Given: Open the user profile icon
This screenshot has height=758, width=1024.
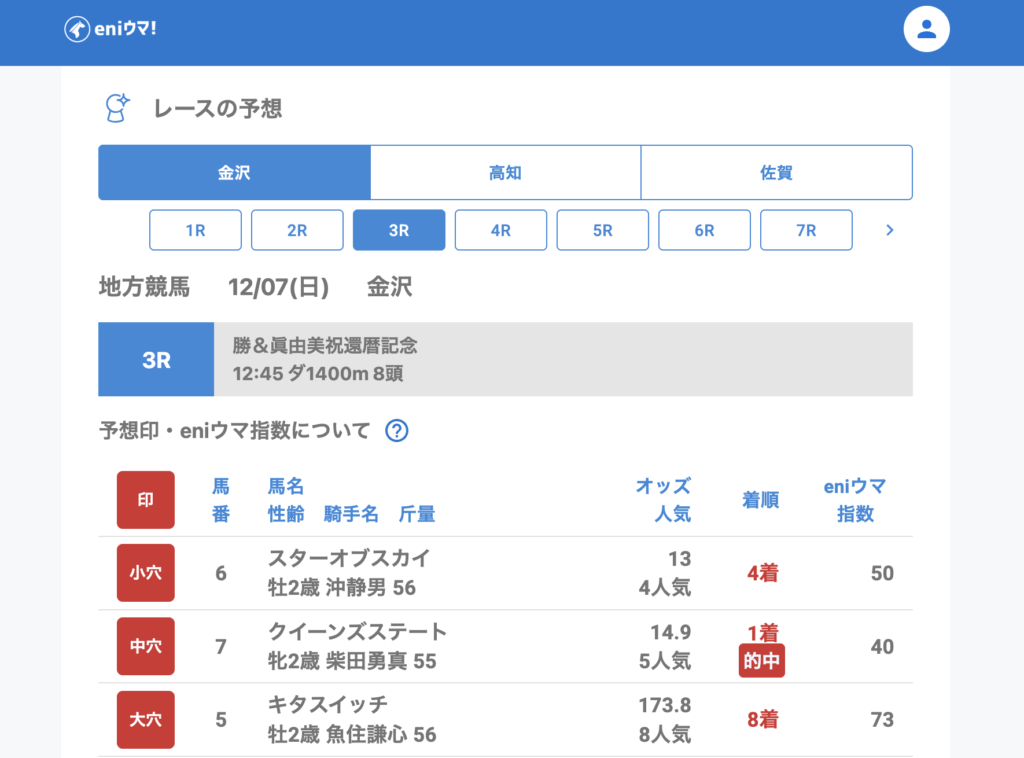Looking at the screenshot, I should (926, 29).
